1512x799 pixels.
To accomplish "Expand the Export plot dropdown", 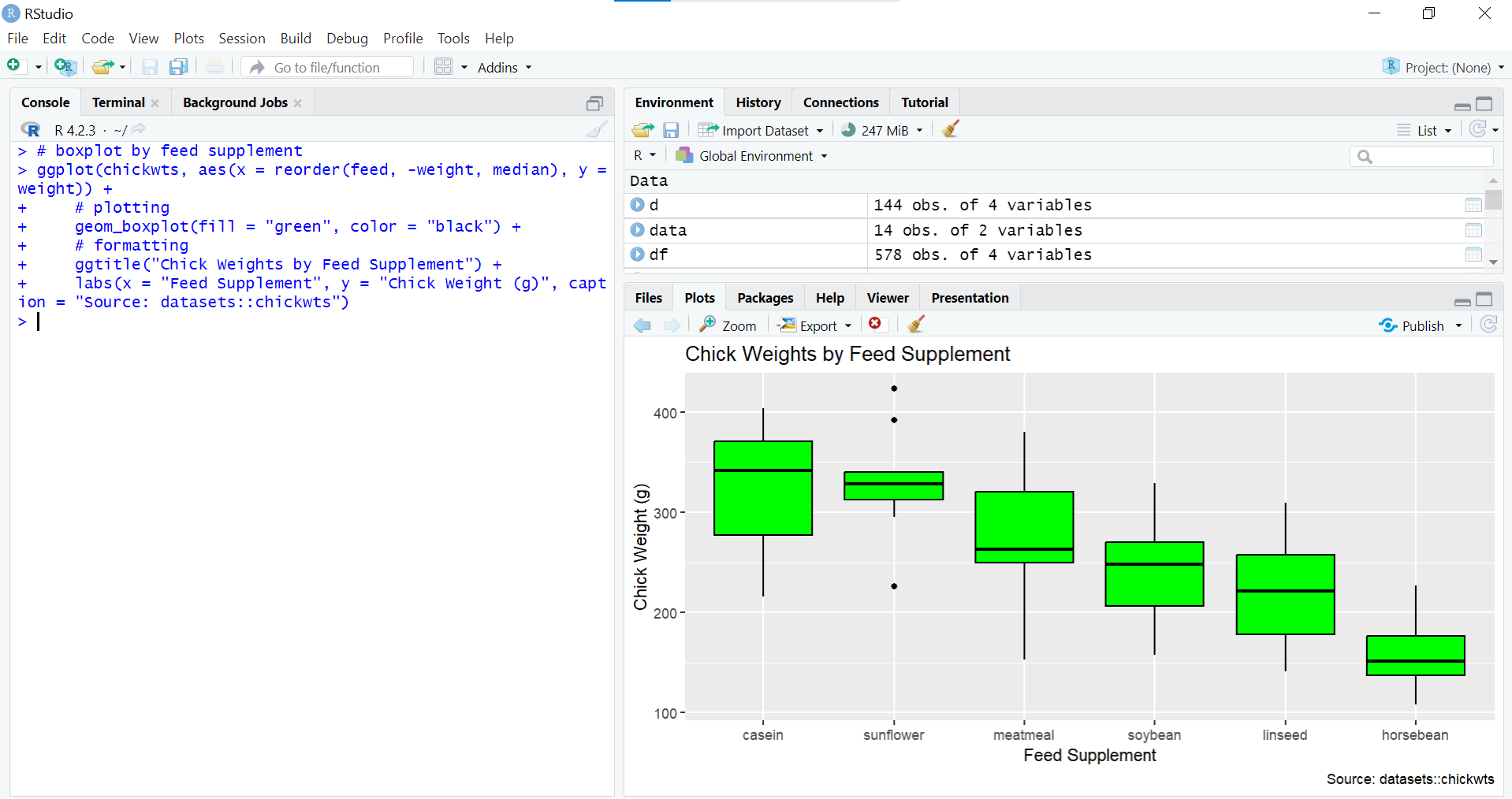I will (x=815, y=325).
